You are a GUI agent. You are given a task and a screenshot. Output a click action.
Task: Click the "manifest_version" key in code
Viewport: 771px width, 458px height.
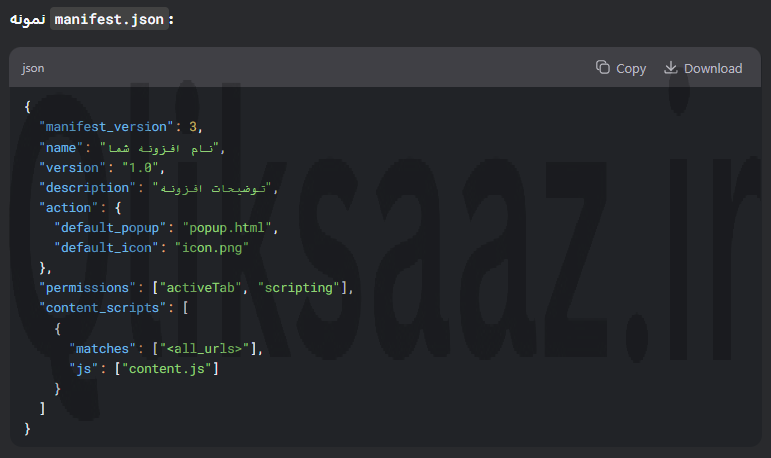pos(106,127)
